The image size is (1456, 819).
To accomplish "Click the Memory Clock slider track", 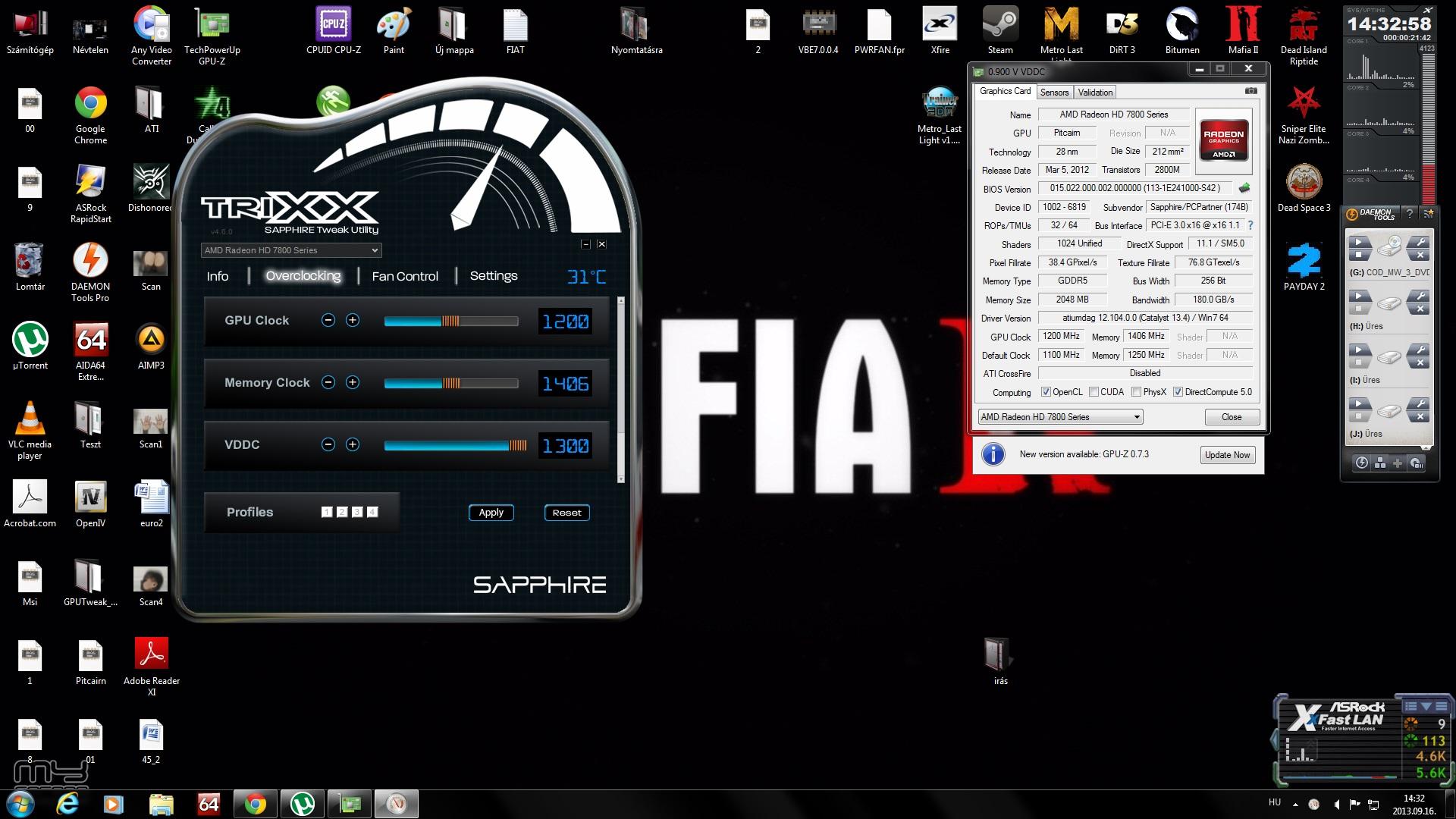I will 451,384.
